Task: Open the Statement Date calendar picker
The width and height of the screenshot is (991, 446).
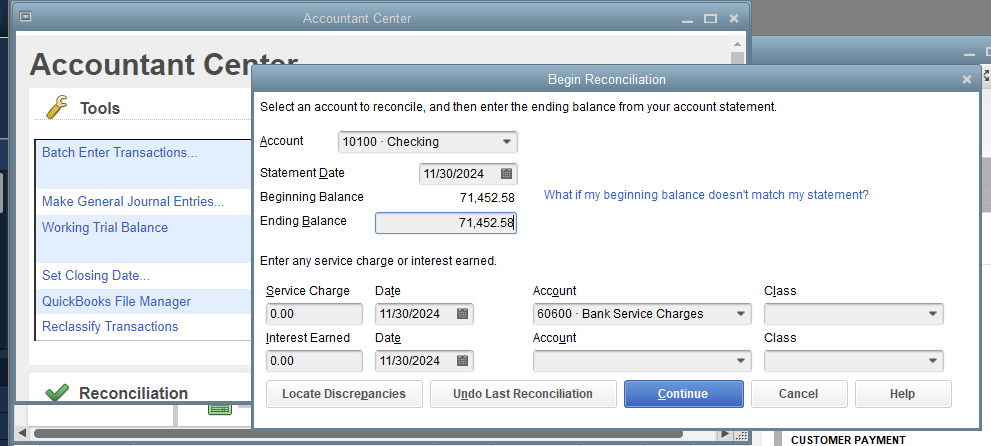Action: (x=507, y=173)
